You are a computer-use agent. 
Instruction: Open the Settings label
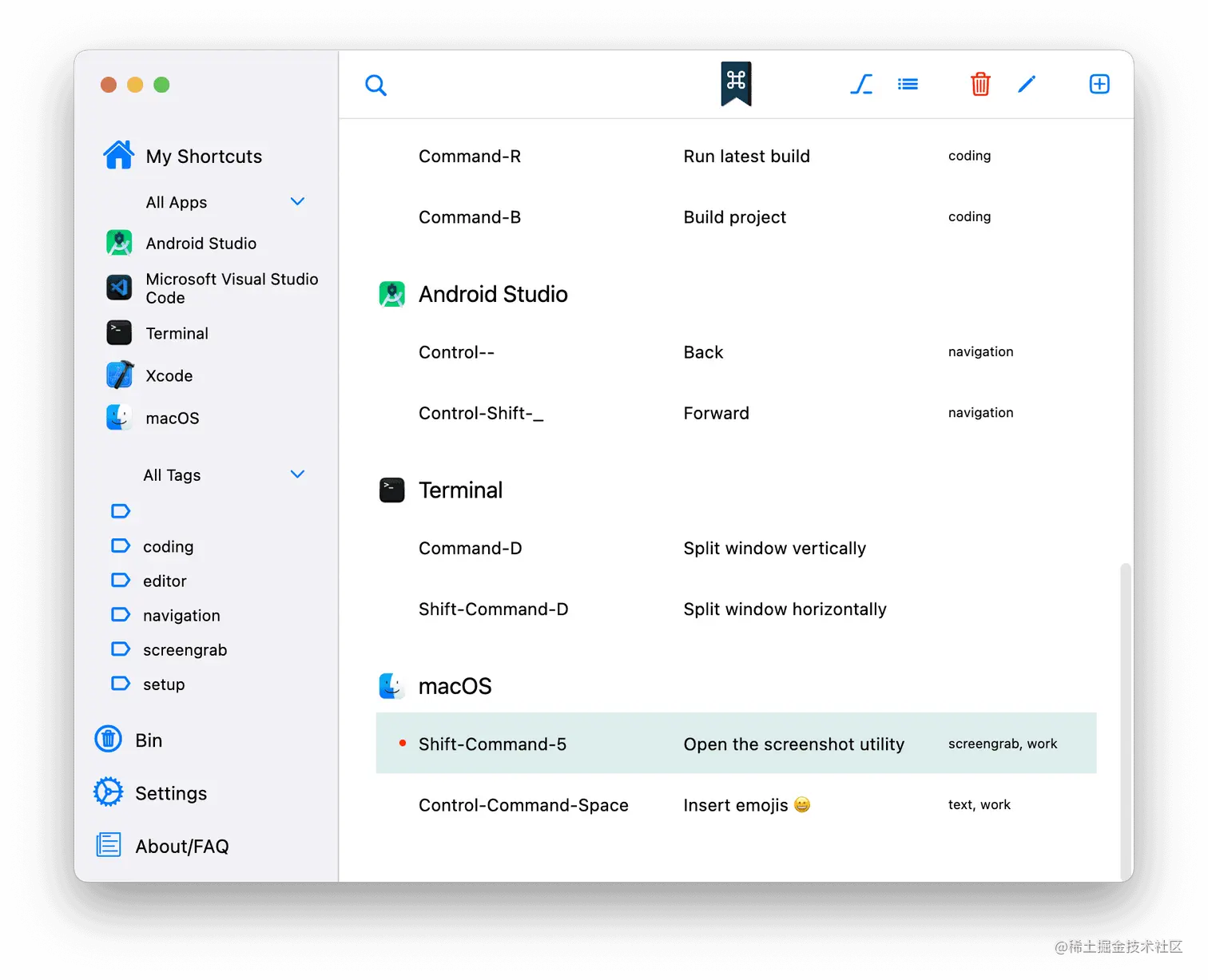point(171,793)
